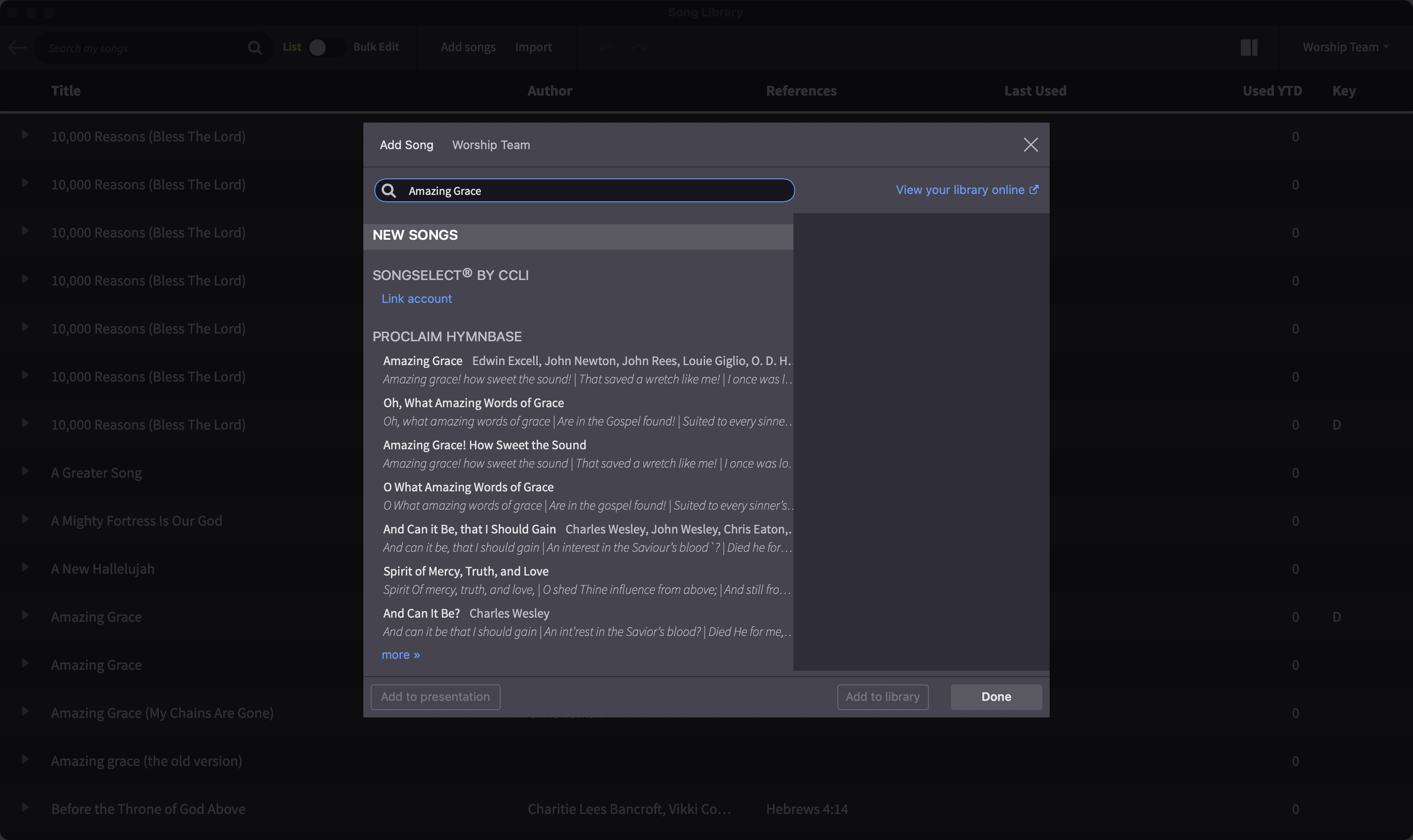This screenshot has width=1413, height=840.
Task: Expand the A Mighty Fortress Is Our God row
Action: 25,519
